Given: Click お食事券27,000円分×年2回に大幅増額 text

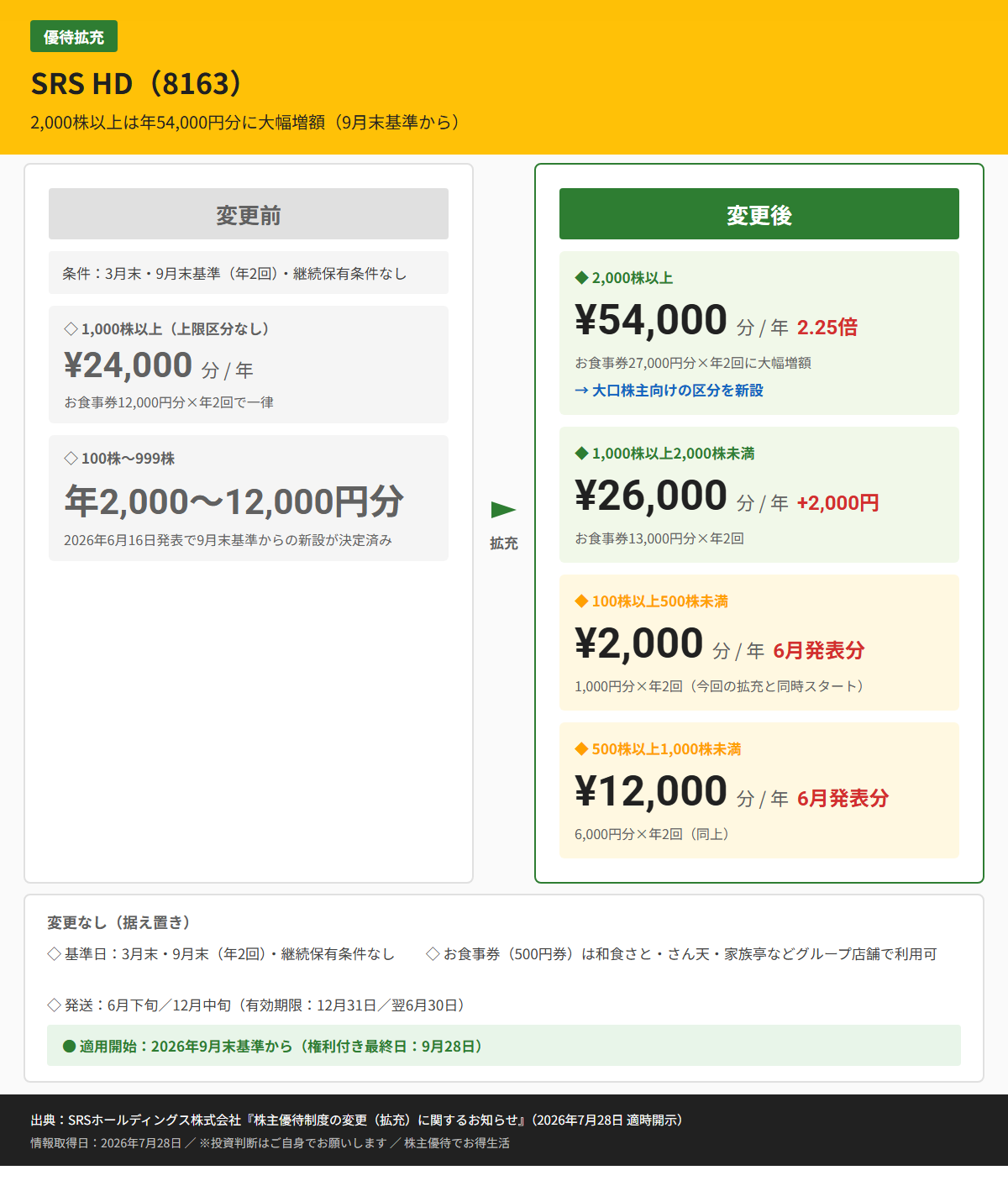Looking at the screenshot, I should pyautogui.click(x=693, y=363).
